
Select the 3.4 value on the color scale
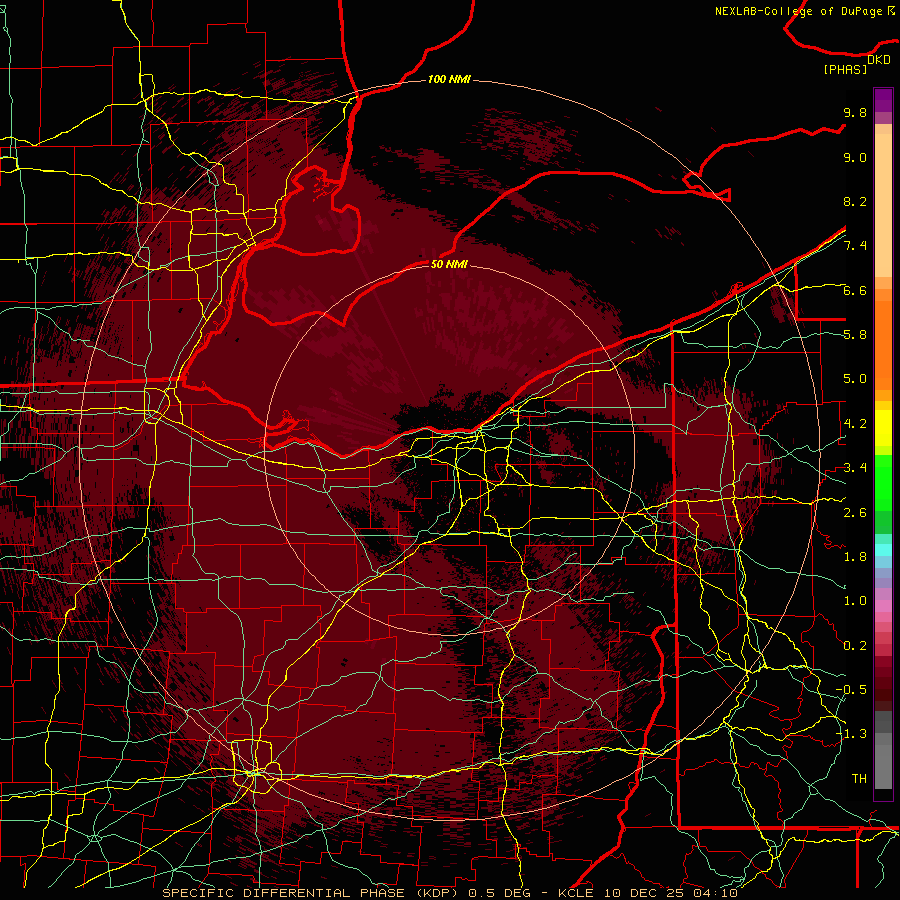[x=855, y=468]
